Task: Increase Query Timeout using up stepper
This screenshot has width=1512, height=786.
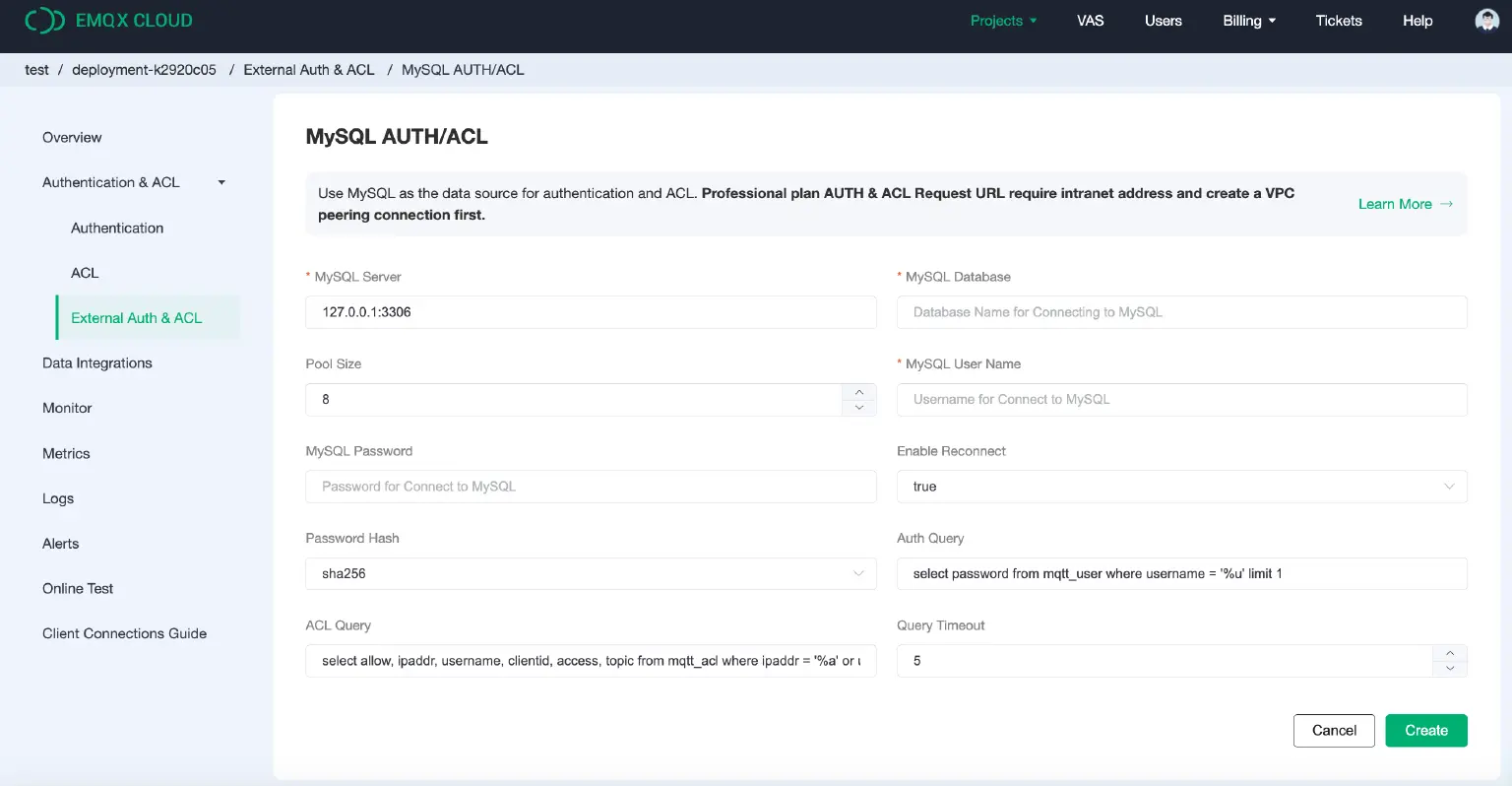Action: click(x=1449, y=653)
